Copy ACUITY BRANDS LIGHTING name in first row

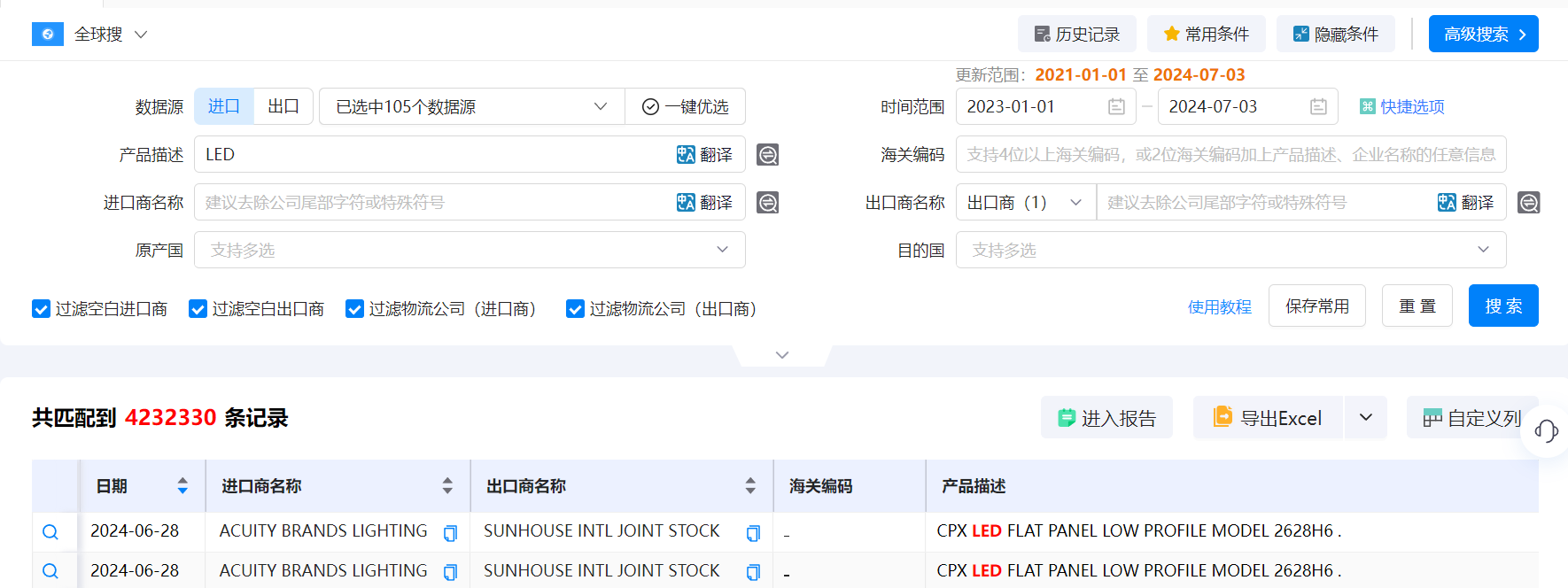coord(450,533)
